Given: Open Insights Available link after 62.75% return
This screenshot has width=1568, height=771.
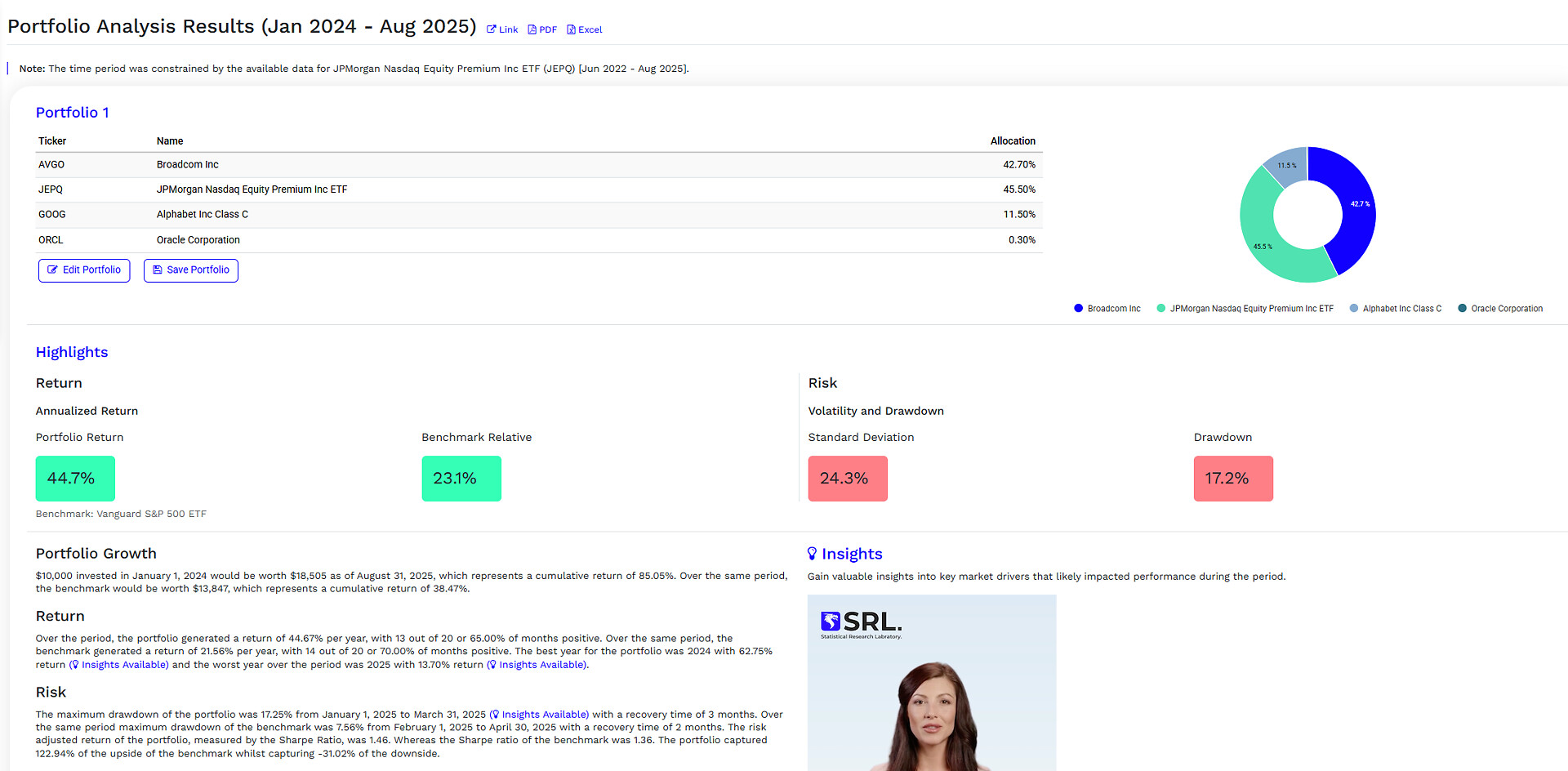Looking at the screenshot, I should (x=119, y=665).
